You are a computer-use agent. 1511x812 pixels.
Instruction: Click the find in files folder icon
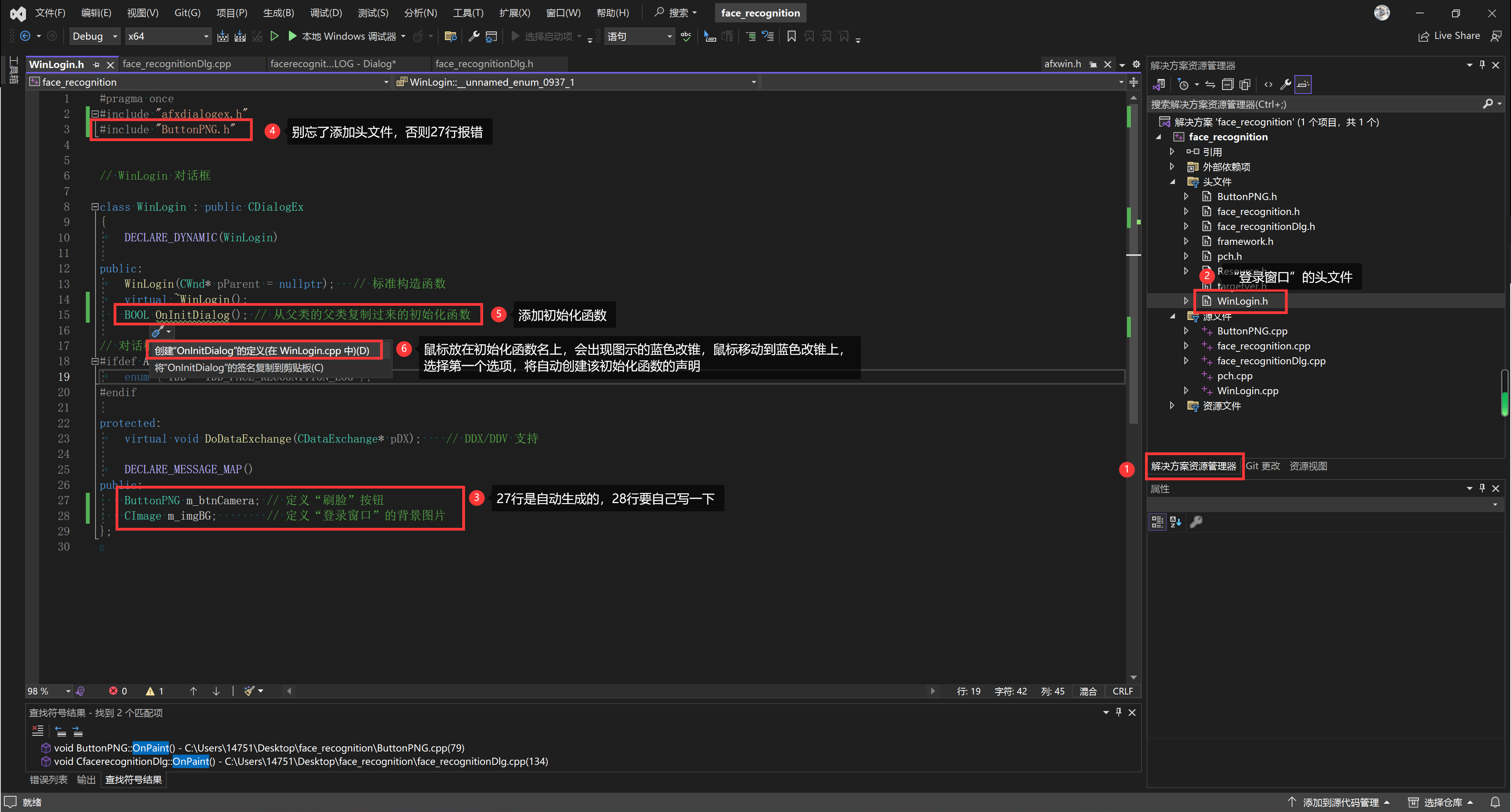(450, 37)
